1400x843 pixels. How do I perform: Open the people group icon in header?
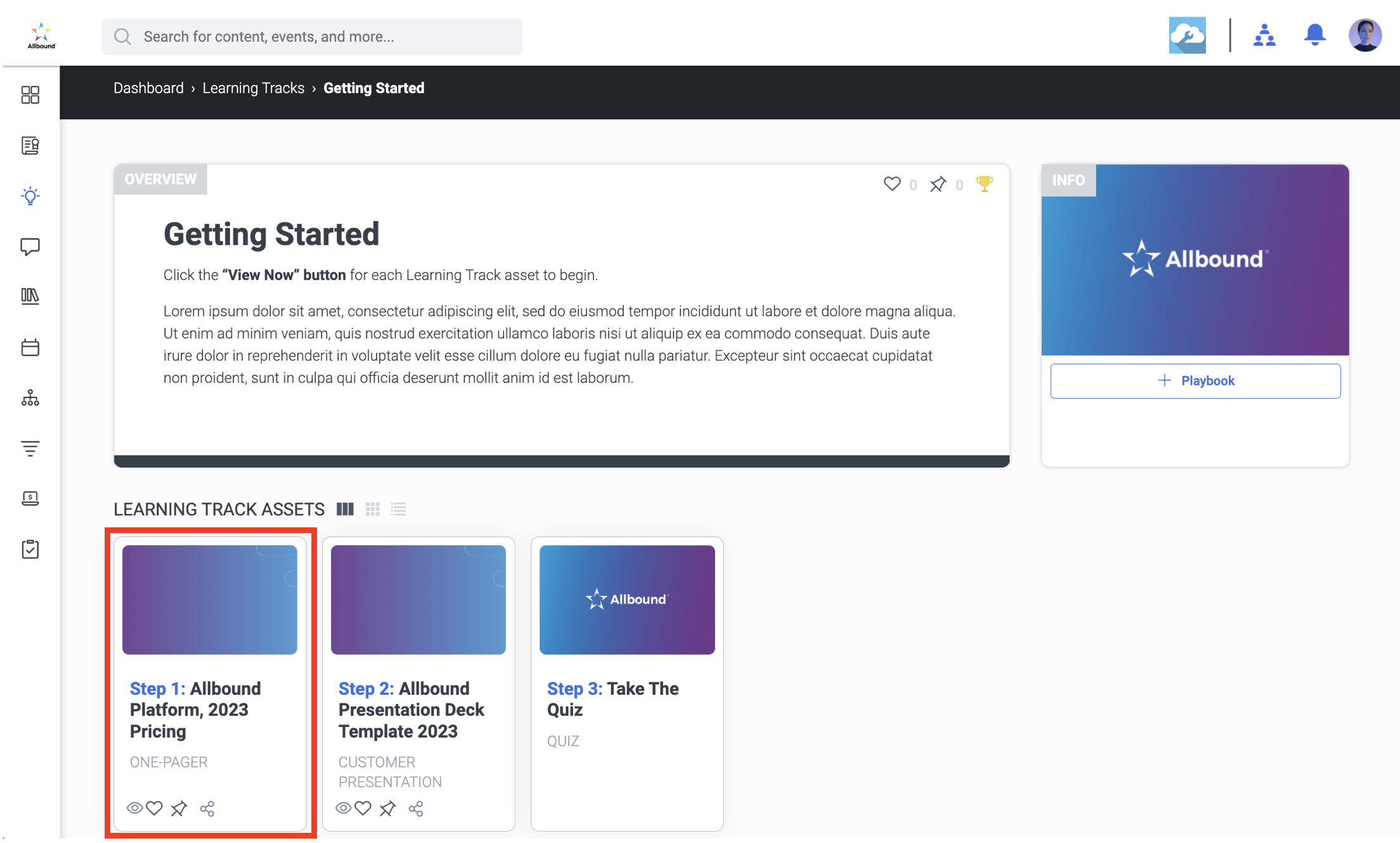click(x=1264, y=35)
